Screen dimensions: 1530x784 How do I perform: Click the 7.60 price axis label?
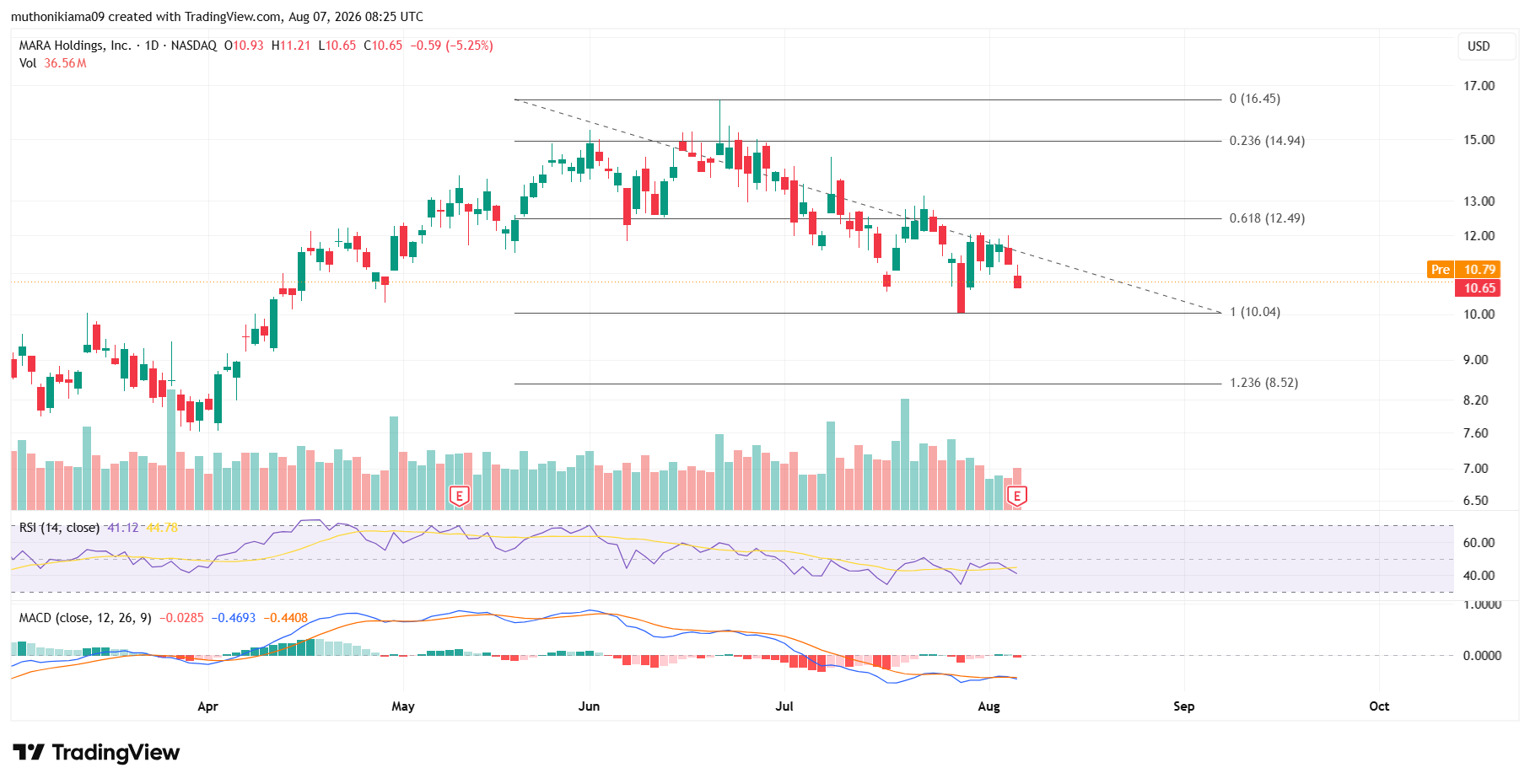tap(1475, 433)
